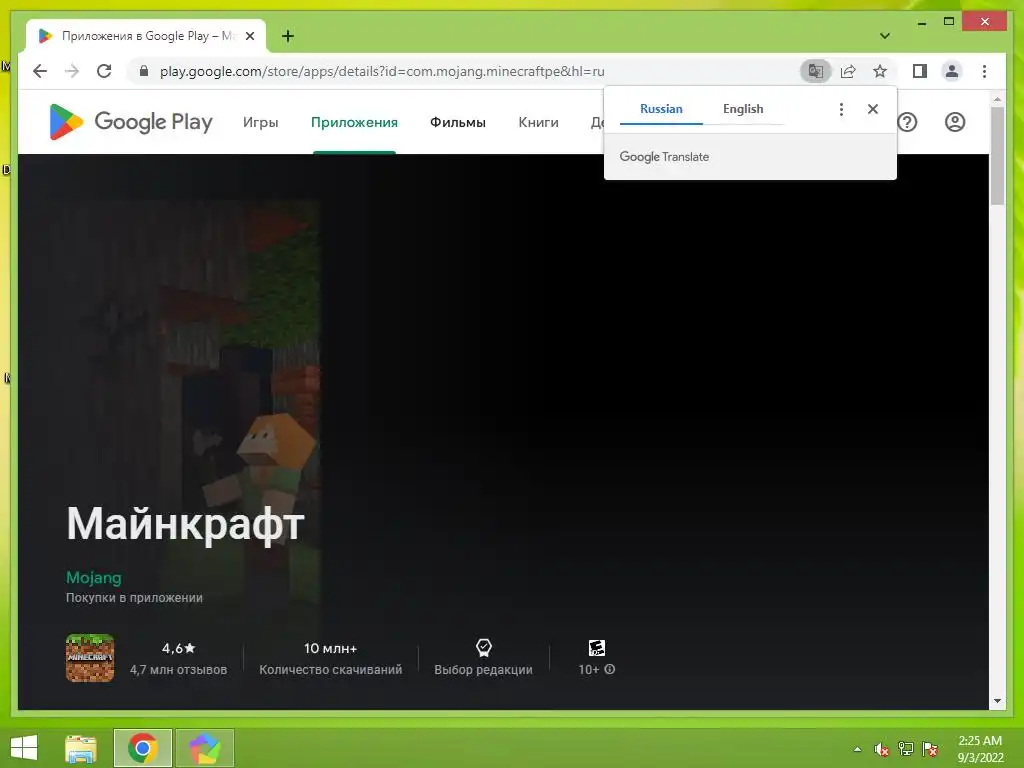The width and height of the screenshot is (1024, 768).
Task: Open the Книги section
Action: tap(538, 122)
